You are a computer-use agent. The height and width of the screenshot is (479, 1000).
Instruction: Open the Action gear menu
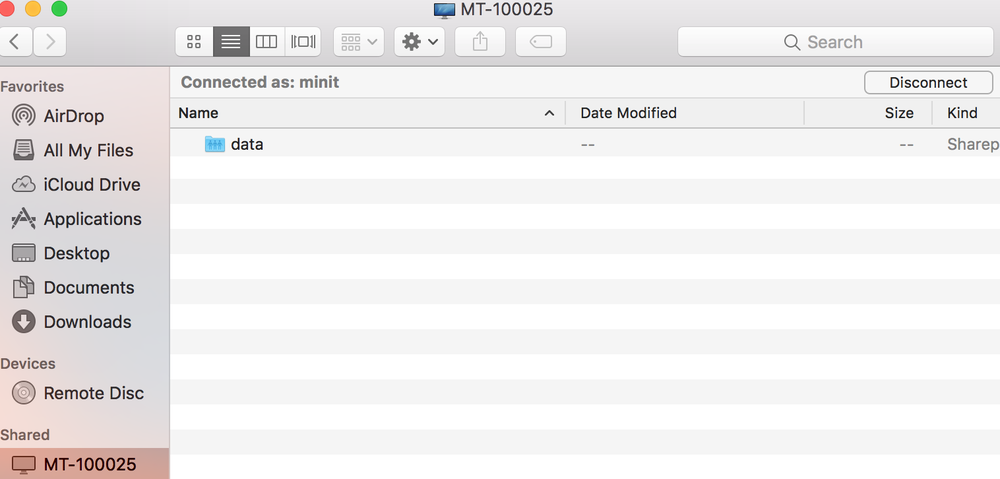[419, 42]
